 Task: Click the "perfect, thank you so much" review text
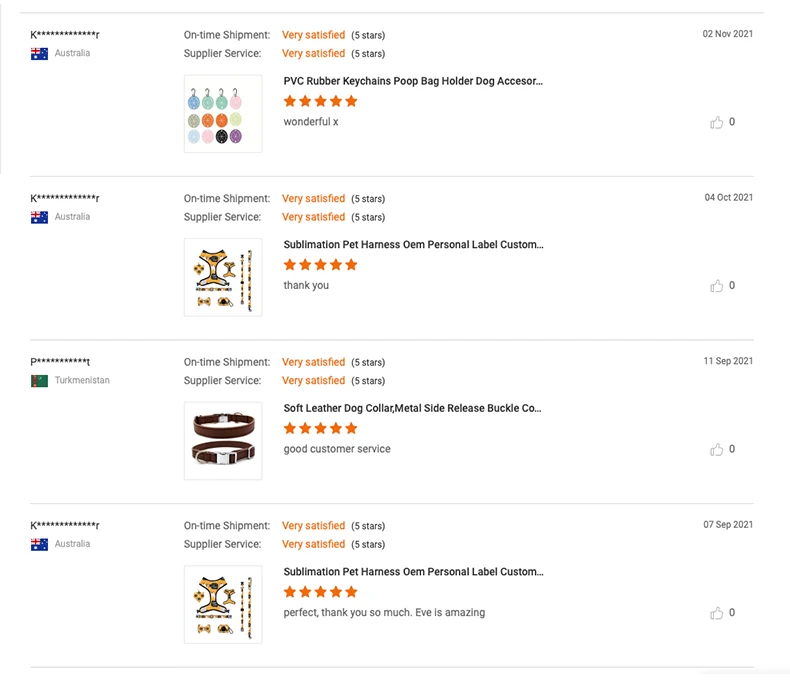tap(384, 613)
